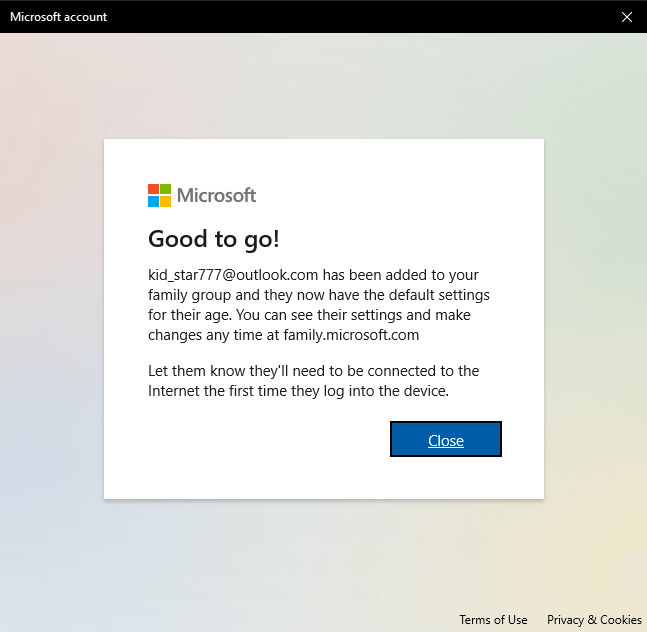Close the Microsoft account window with X

(x=626, y=16)
